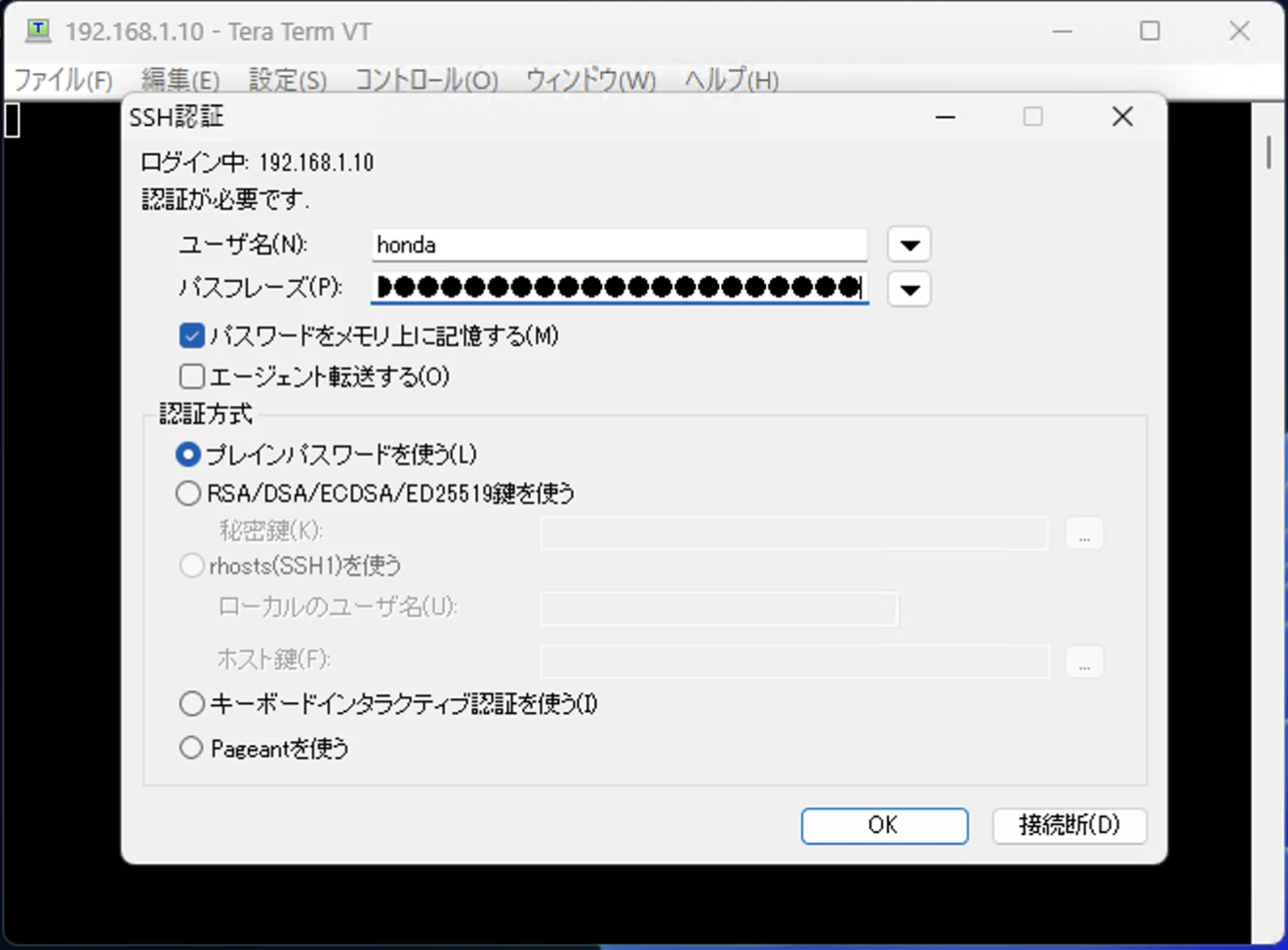The image size is (1288, 950).
Task: Disable パスワードをメモリ上に記憶する
Action: tap(191, 336)
